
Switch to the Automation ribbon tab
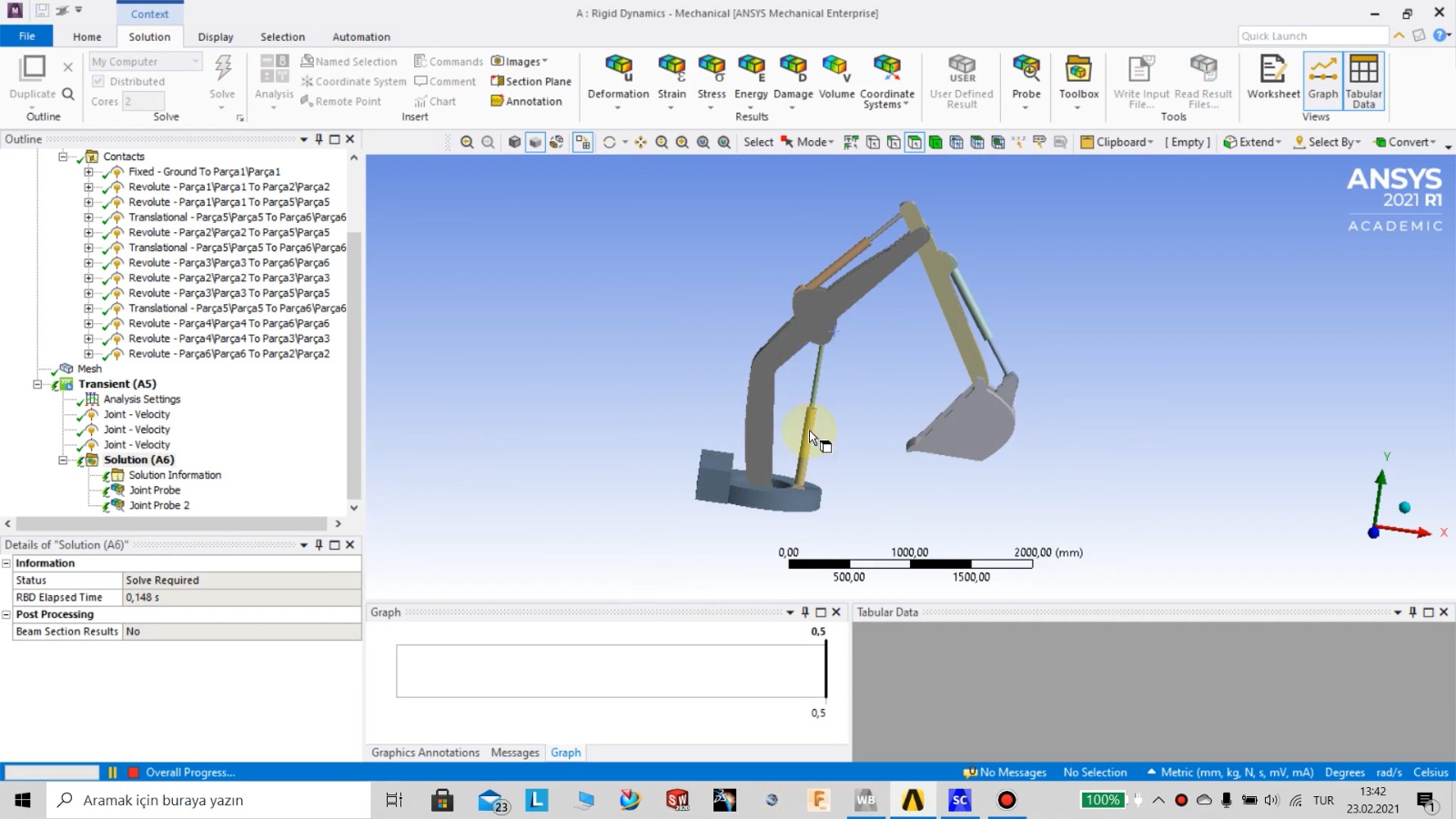[x=361, y=36]
